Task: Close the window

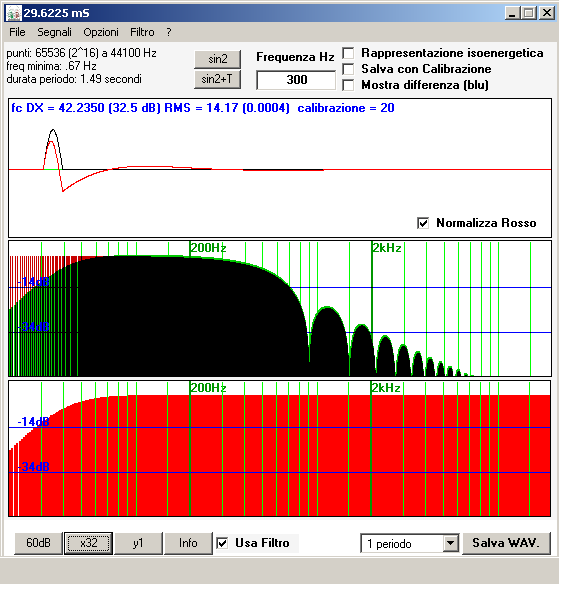Action: [x=547, y=14]
